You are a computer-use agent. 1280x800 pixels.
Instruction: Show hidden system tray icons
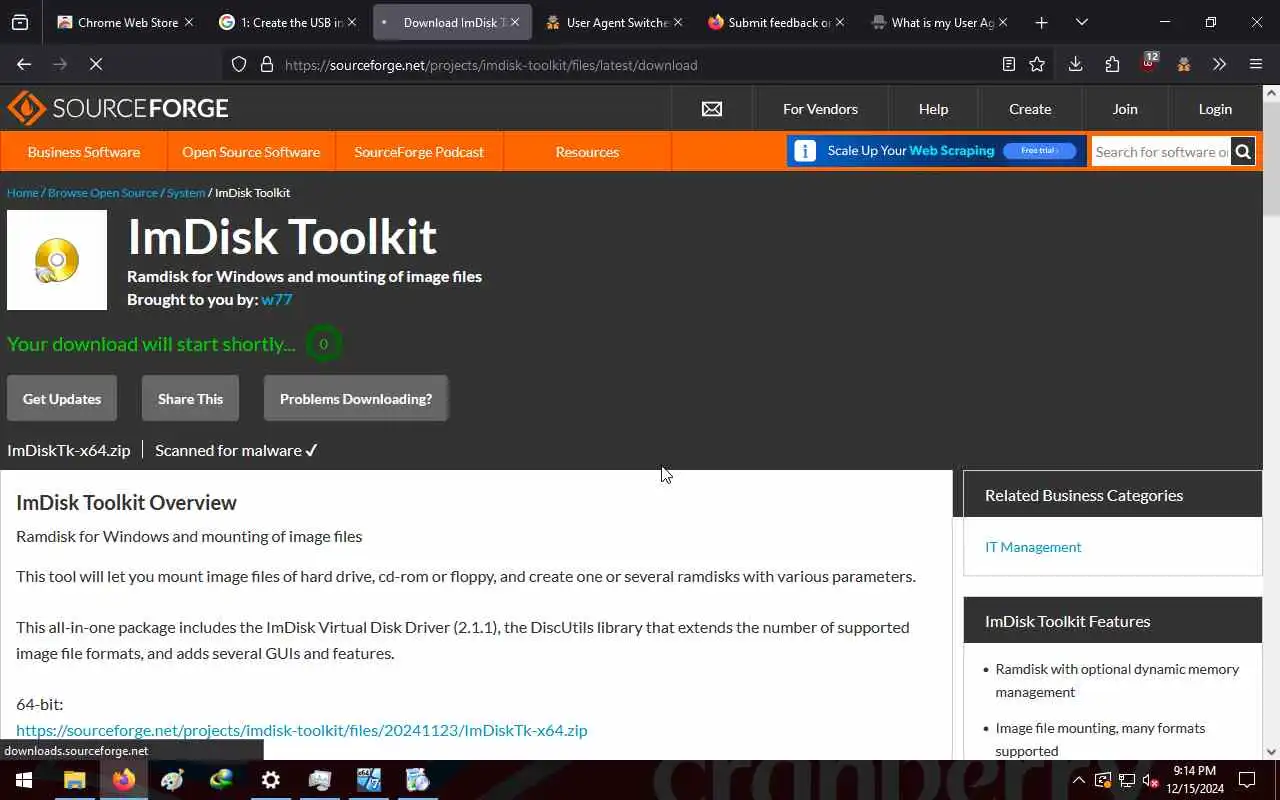pyautogui.click(x=1079, y=780)
